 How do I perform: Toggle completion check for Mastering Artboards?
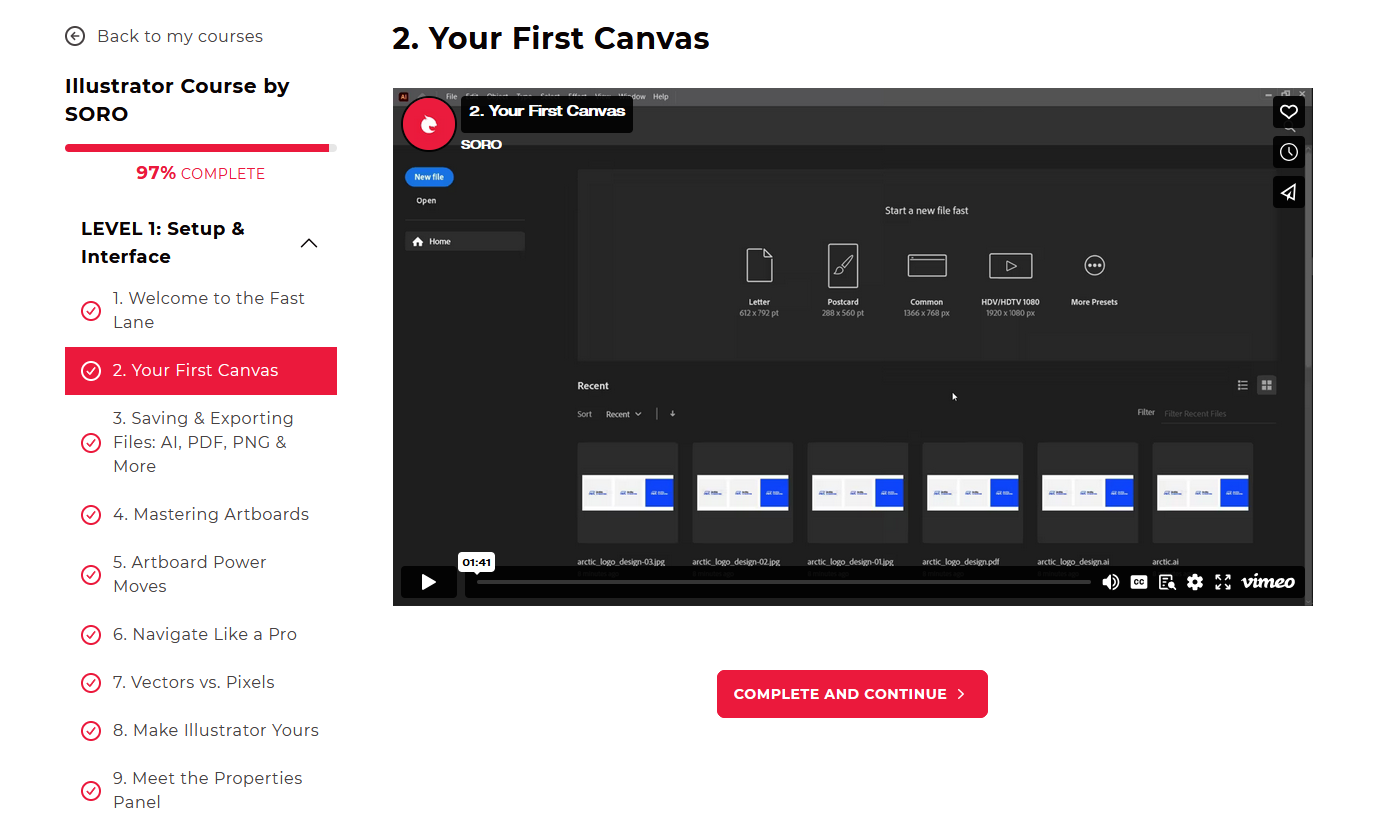[x=91, y=515]
